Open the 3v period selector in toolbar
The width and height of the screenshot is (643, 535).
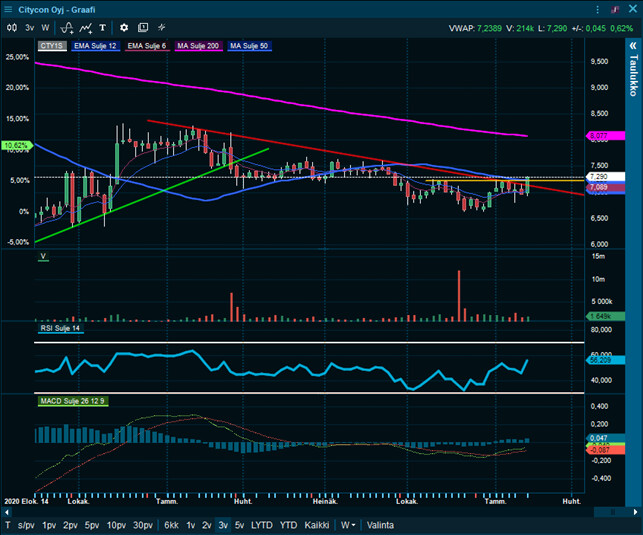coord(29,27)
